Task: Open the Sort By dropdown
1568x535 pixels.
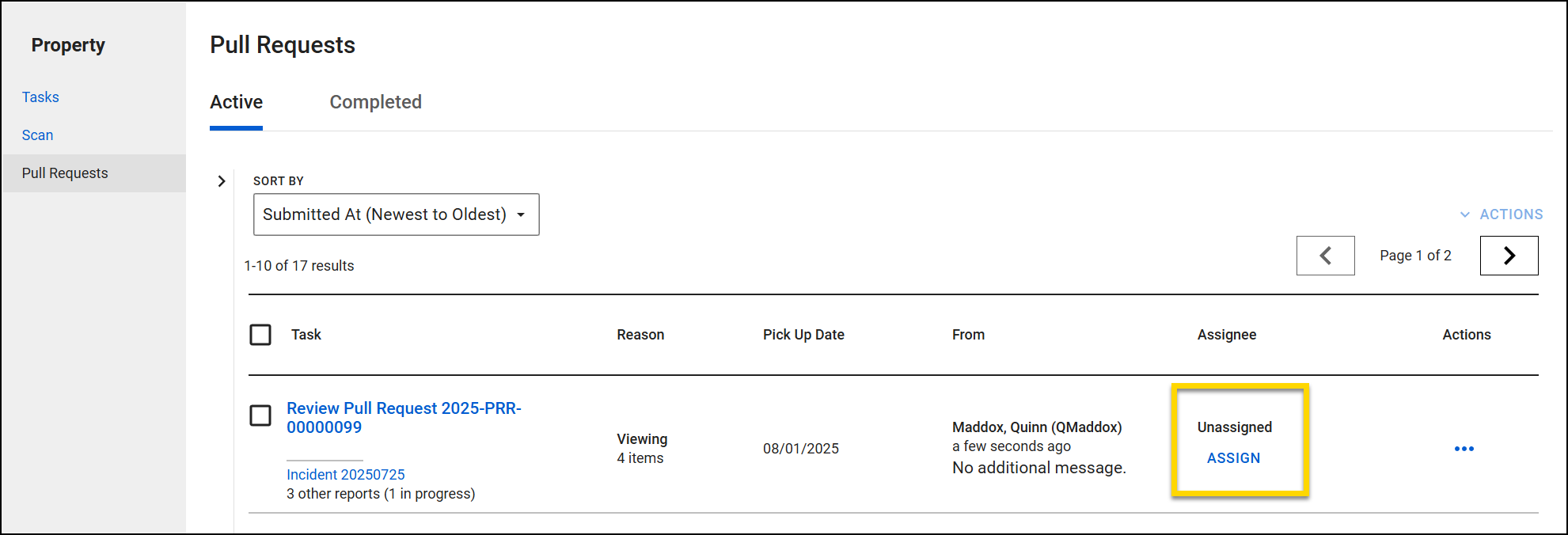Action: click(396, 214)
